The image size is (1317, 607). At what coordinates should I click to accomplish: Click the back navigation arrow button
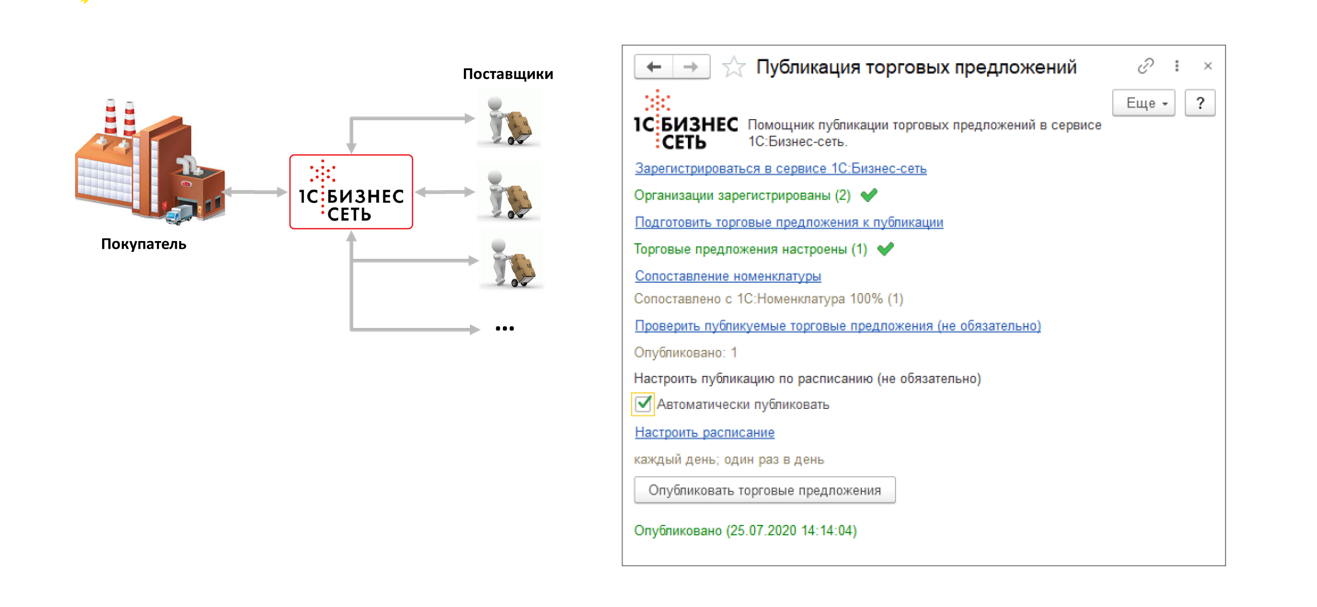[654, 67]
